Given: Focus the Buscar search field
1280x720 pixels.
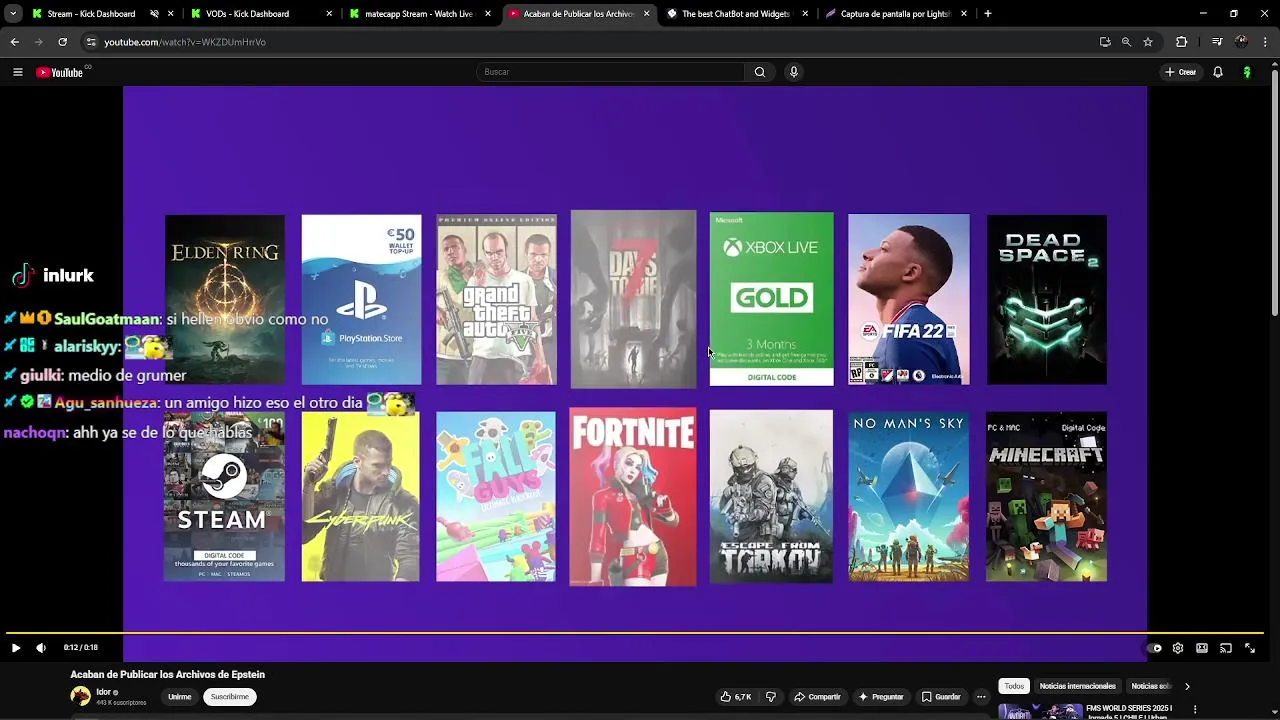Looking at the screenshot, I should tap(610, 72).
